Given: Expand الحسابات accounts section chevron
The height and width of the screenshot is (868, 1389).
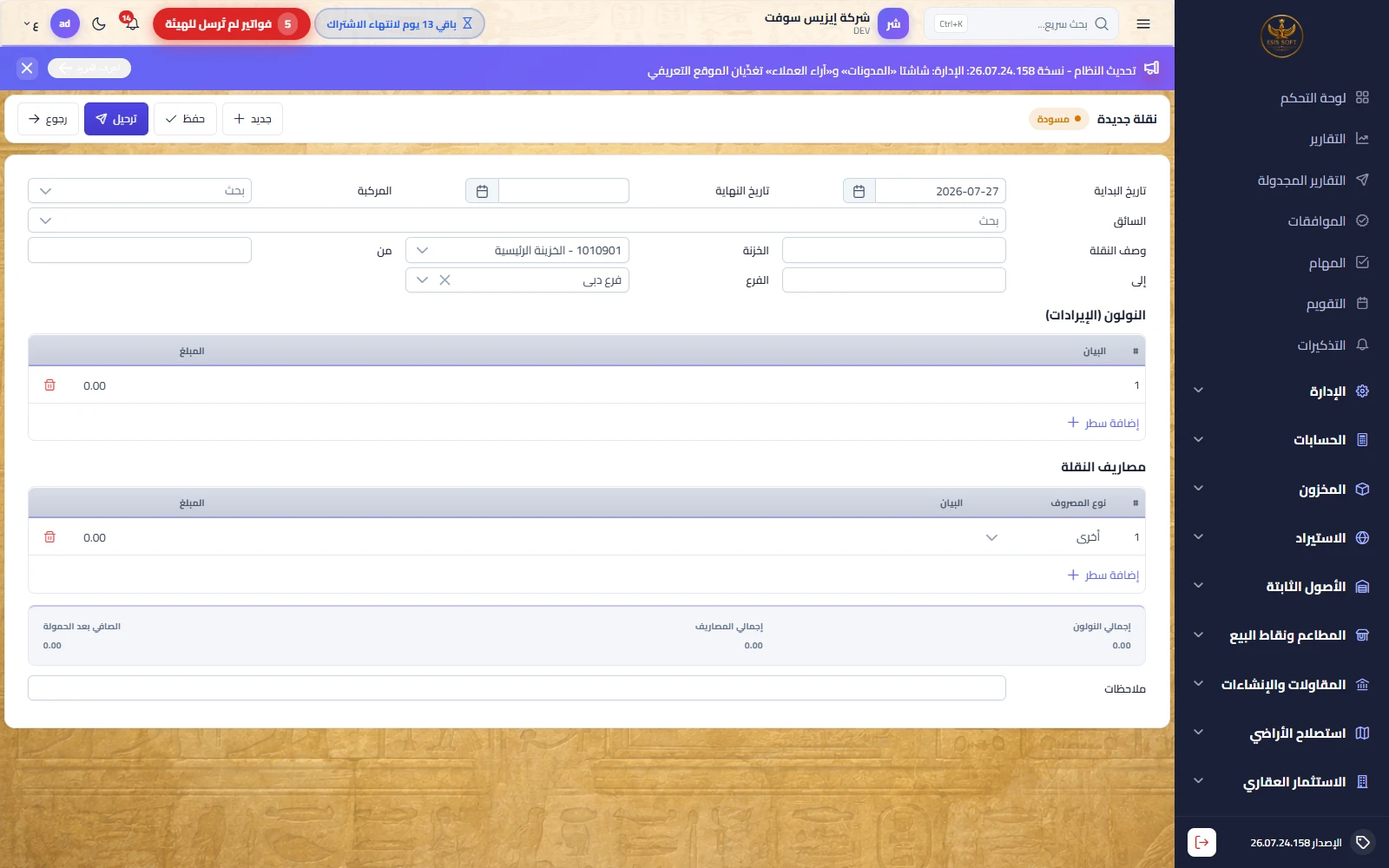Looking at the screenshot, I should 1198,439.
